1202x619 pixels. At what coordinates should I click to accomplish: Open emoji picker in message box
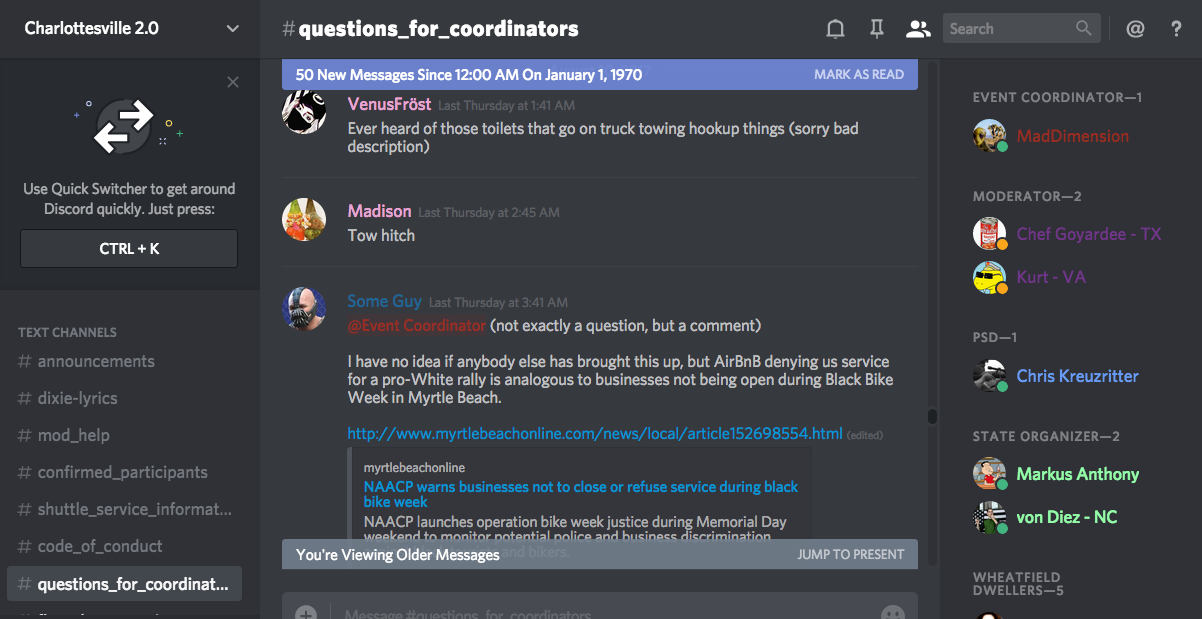(893, 613)
